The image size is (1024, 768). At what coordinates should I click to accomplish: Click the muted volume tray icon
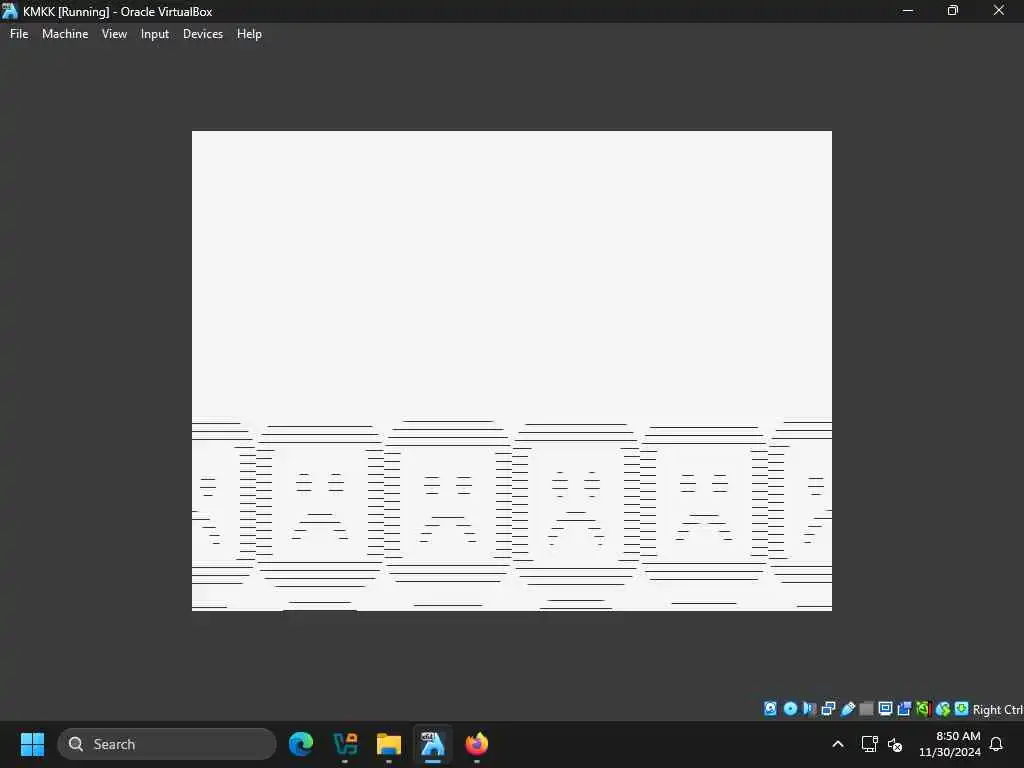click(895, 744)
